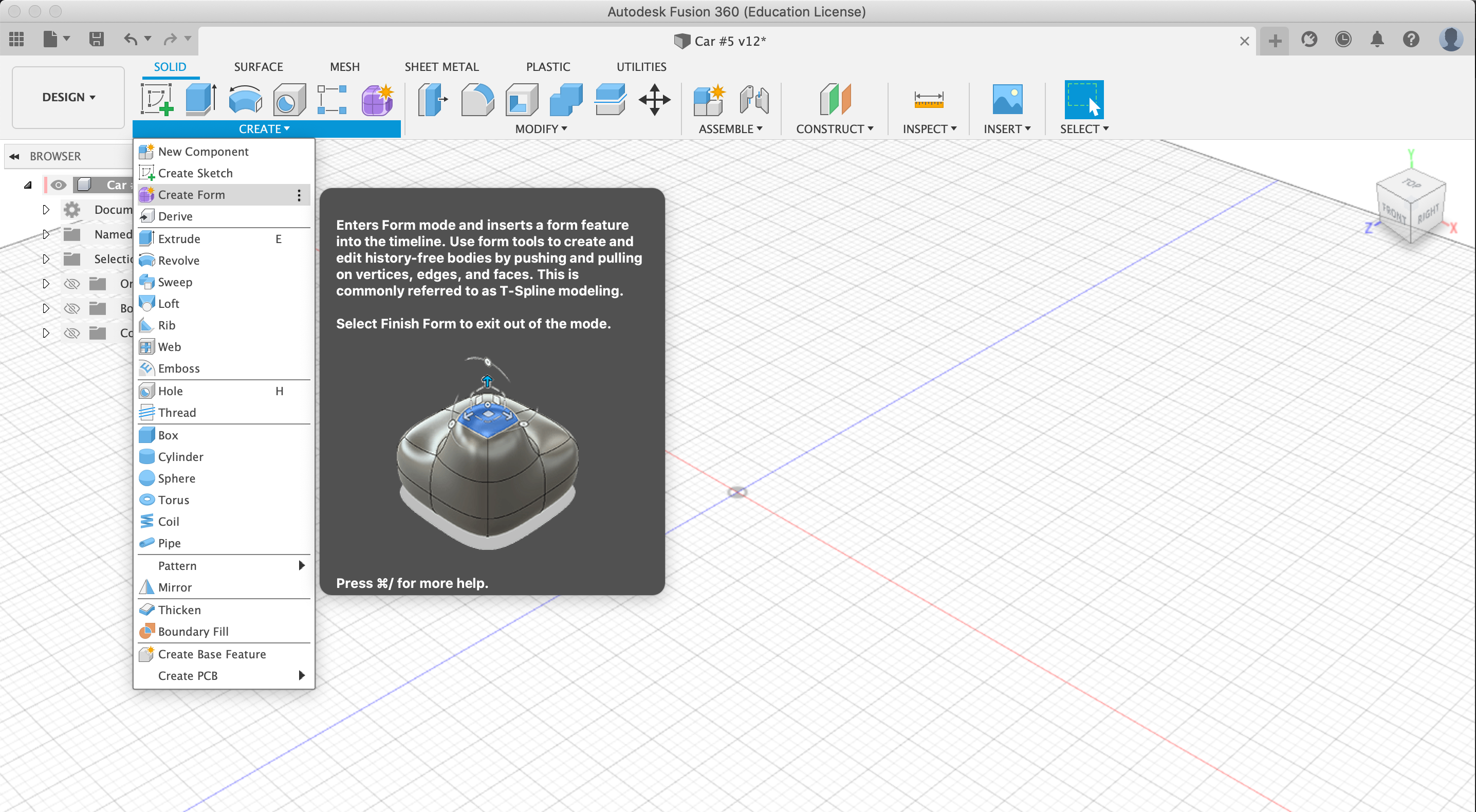Image resolution: width=1476 pixels, height=812 pixels.
Task: Switch to the UTILITIES tab
Action: click(x=641, y=66)
